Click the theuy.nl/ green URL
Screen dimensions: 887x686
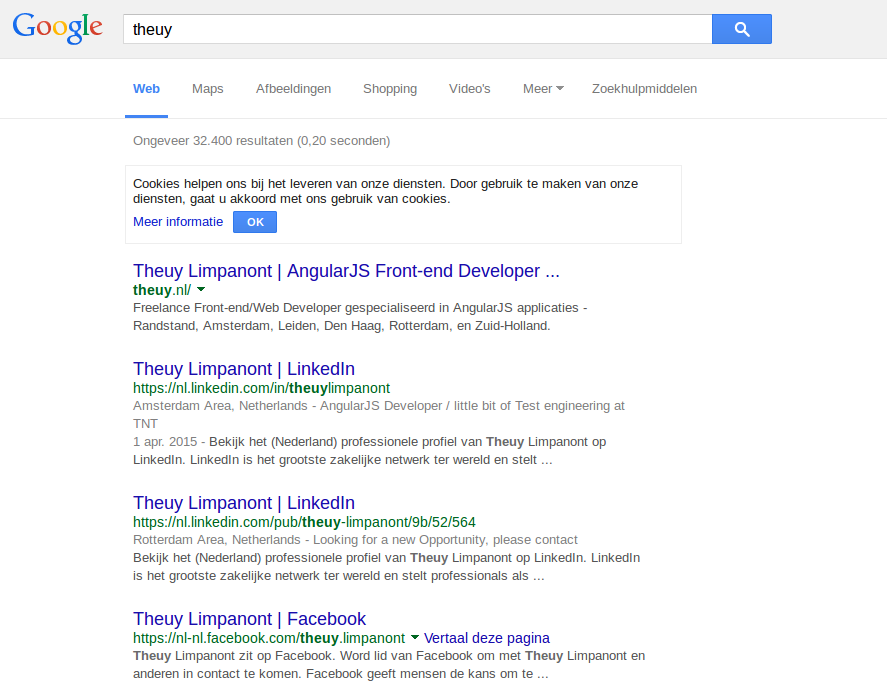point(162,290)
